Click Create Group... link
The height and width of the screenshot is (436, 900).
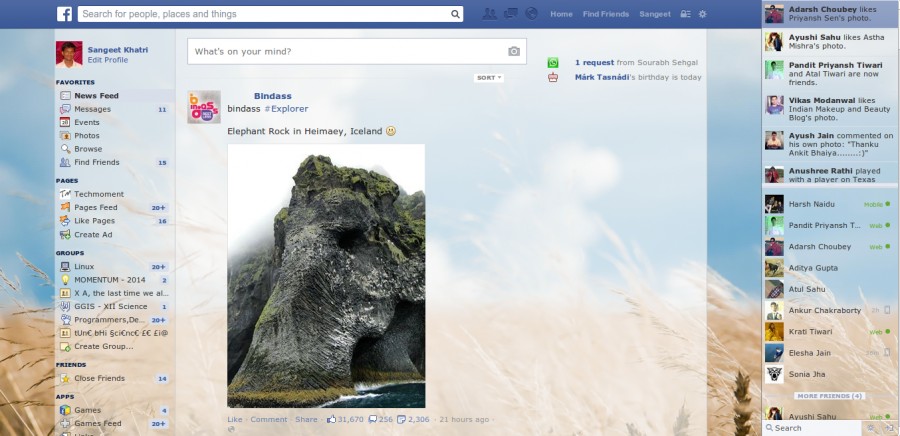coord(103,347)
